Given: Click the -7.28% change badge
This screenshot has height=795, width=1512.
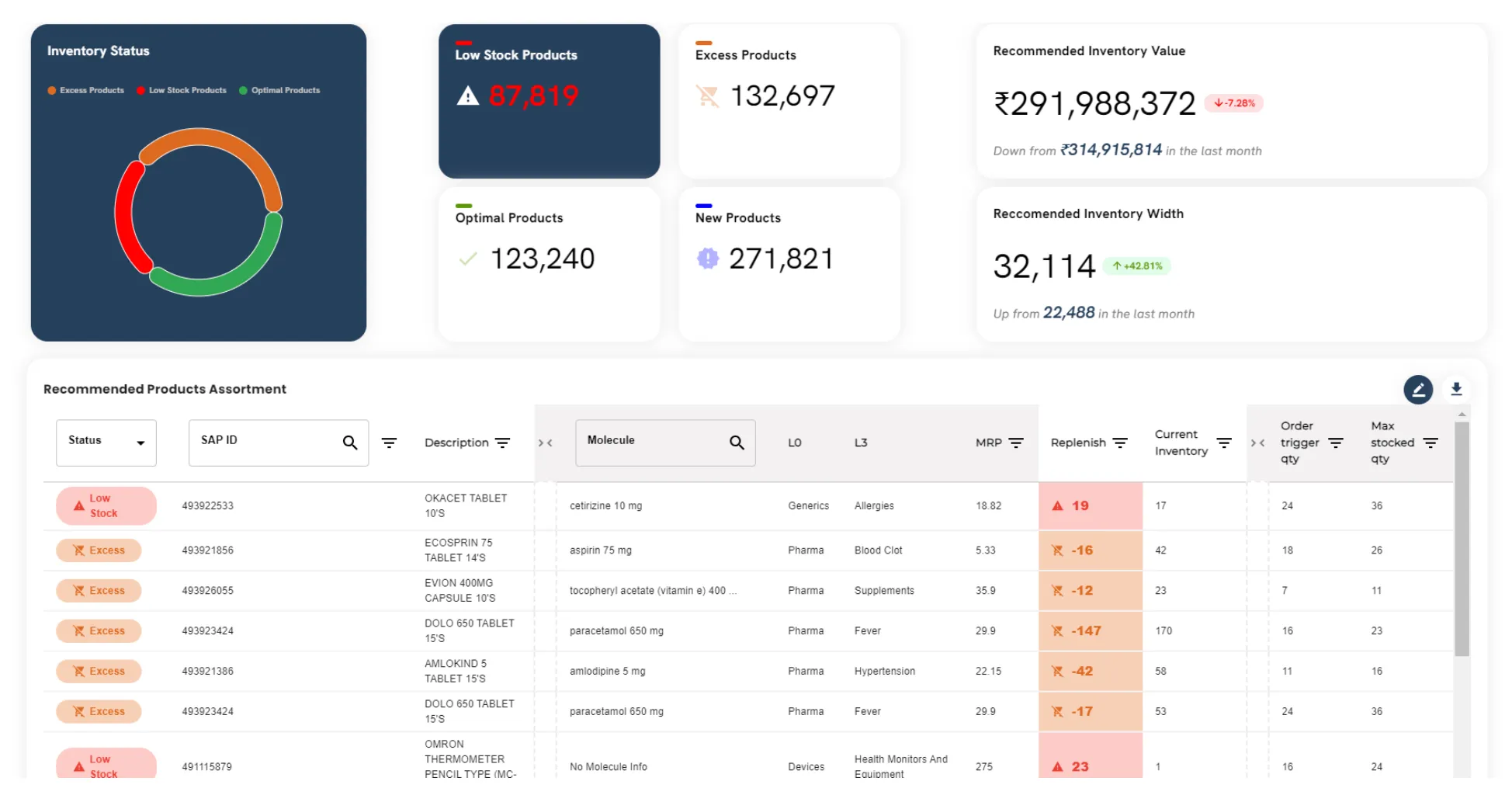Looking at the screenshot, I should 1234,103.
